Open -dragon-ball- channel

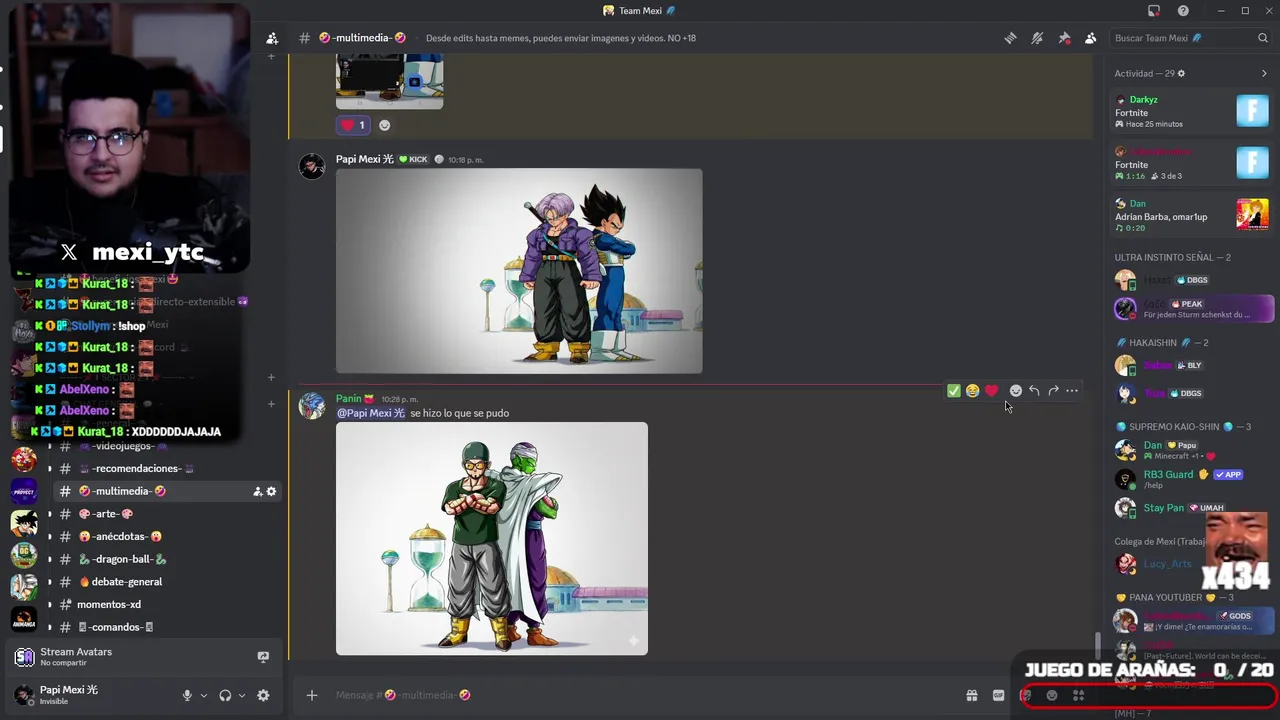pyautogui.click(x=122, y=559)
